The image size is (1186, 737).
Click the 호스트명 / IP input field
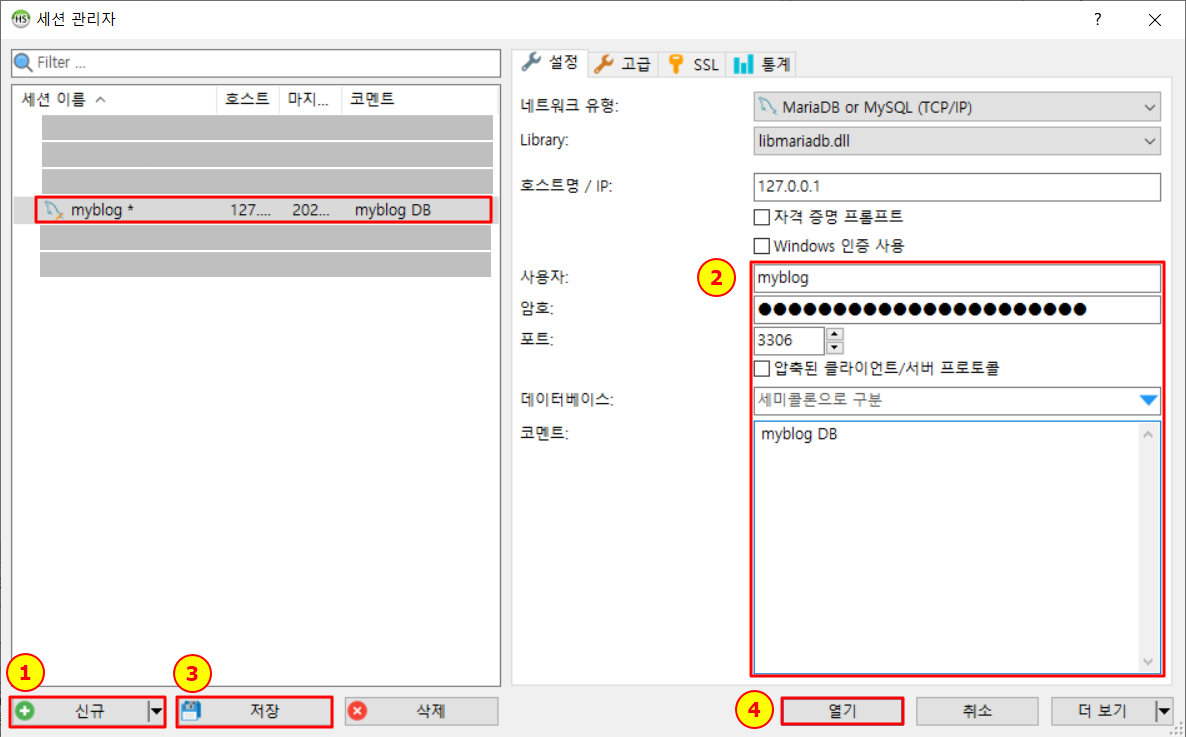(955, 187)
